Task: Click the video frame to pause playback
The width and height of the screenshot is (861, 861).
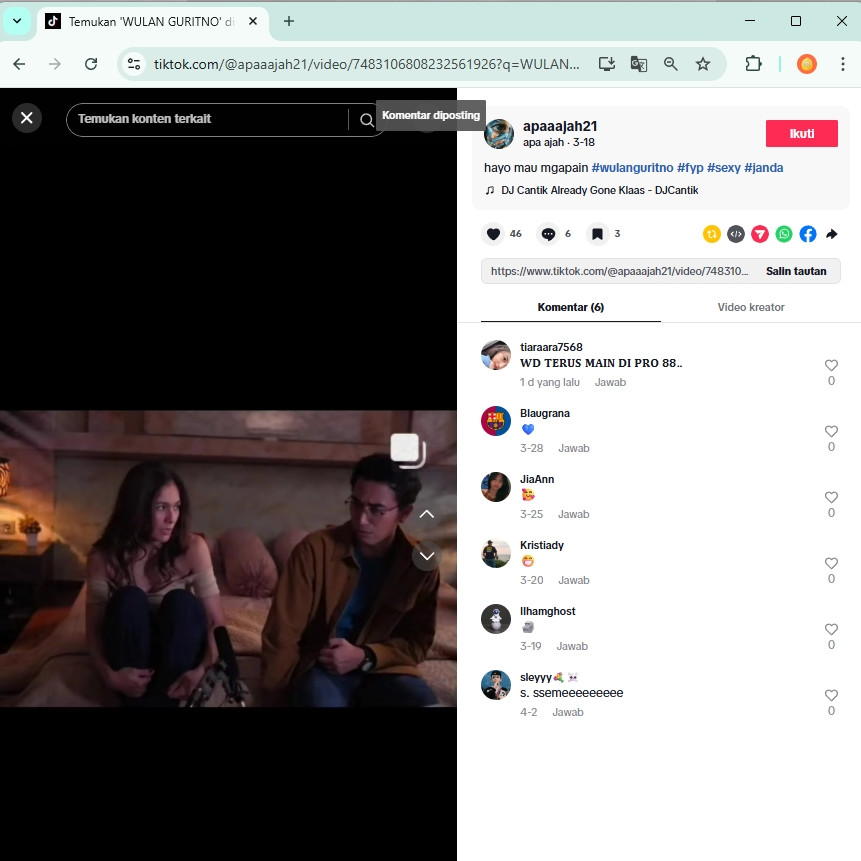Action: 228,558
